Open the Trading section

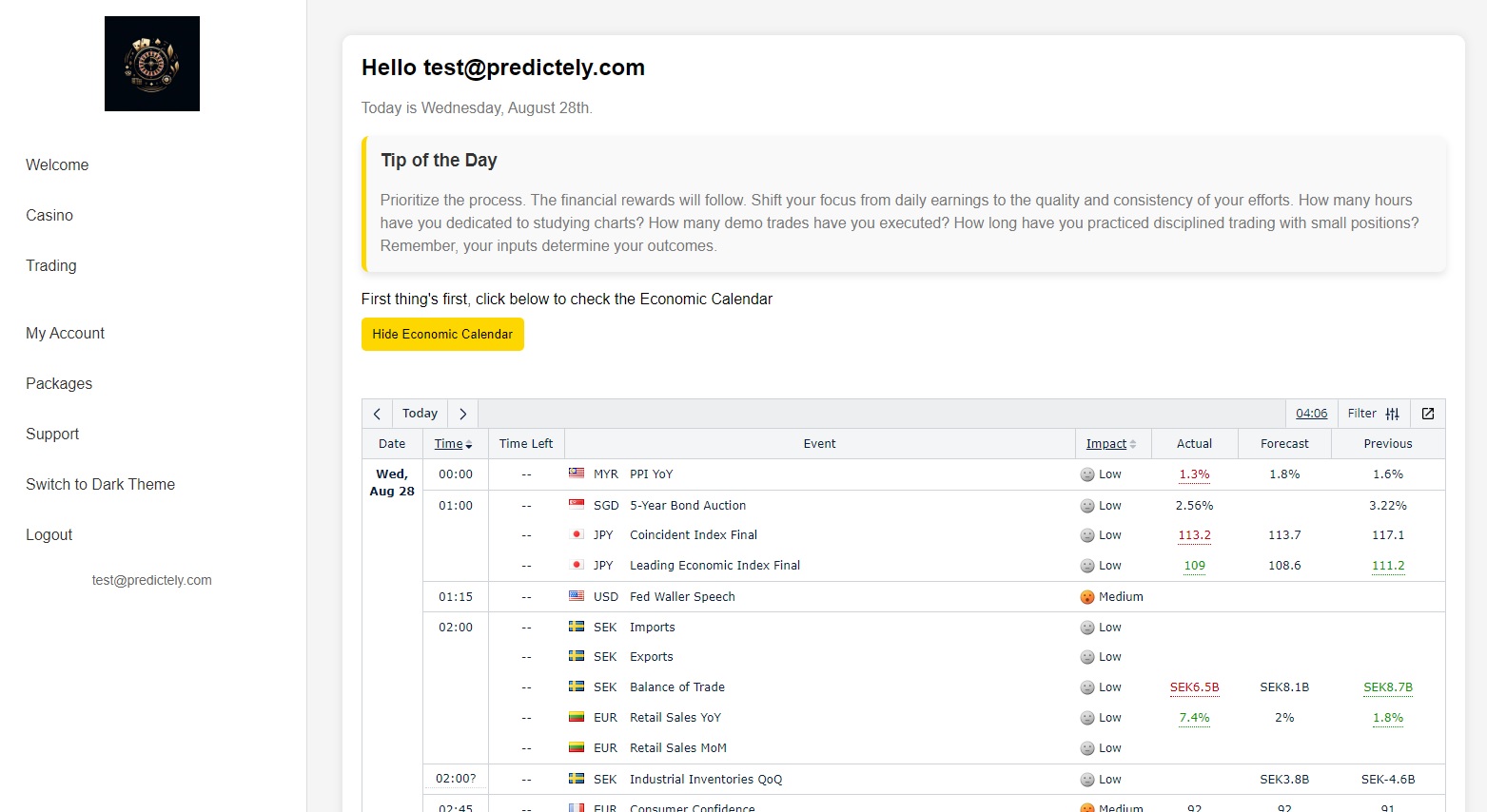click(x=50, y=265)
